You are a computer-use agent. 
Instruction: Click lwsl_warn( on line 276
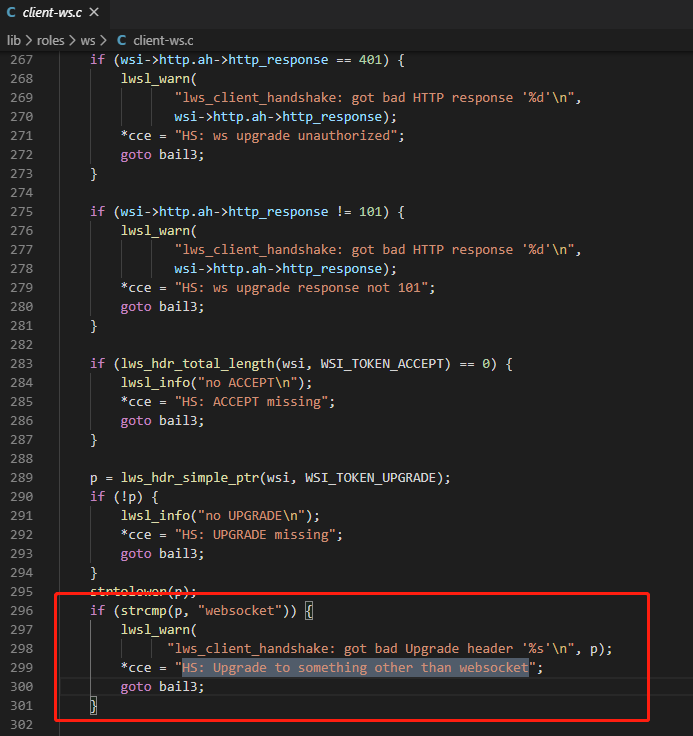point(159,231)
